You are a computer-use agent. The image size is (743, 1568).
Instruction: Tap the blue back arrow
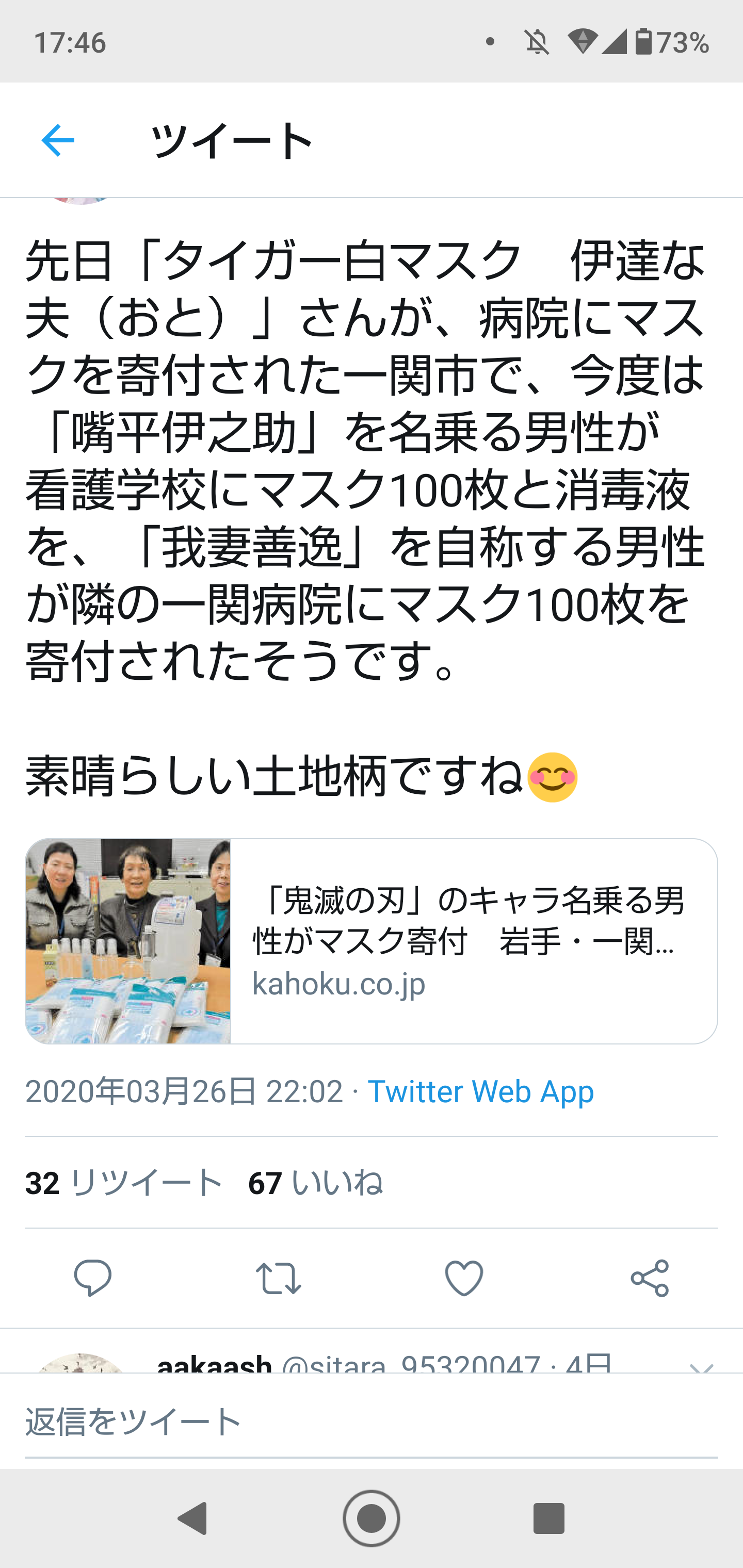[58, 141]
